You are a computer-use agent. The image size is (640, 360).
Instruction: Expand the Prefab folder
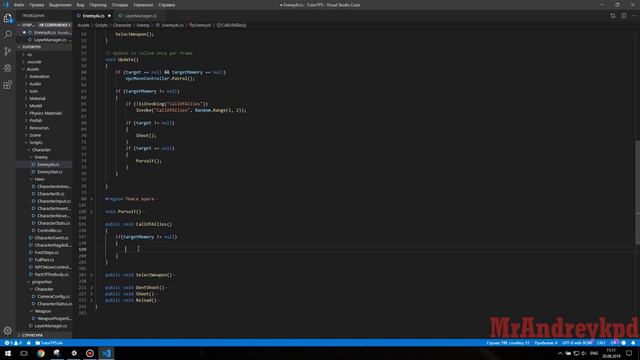[36, 120]
